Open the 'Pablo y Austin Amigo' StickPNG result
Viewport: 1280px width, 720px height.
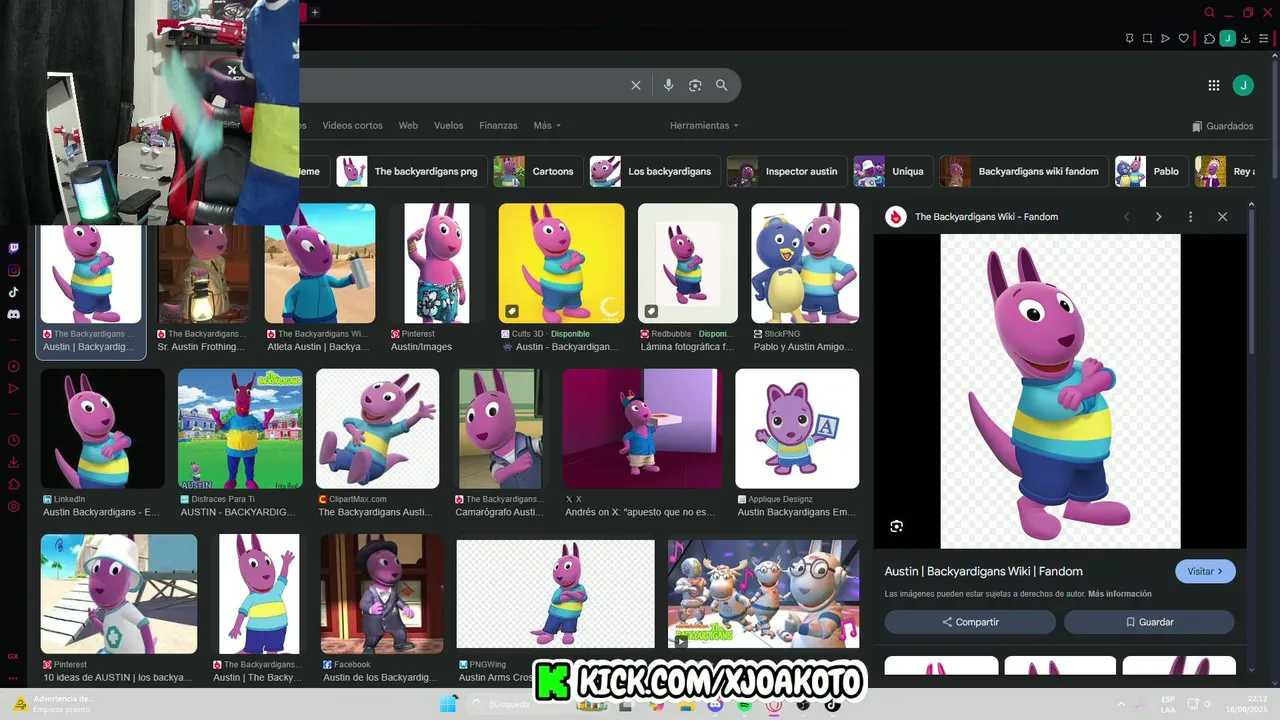pyautogui.click(x=805, y=263)
